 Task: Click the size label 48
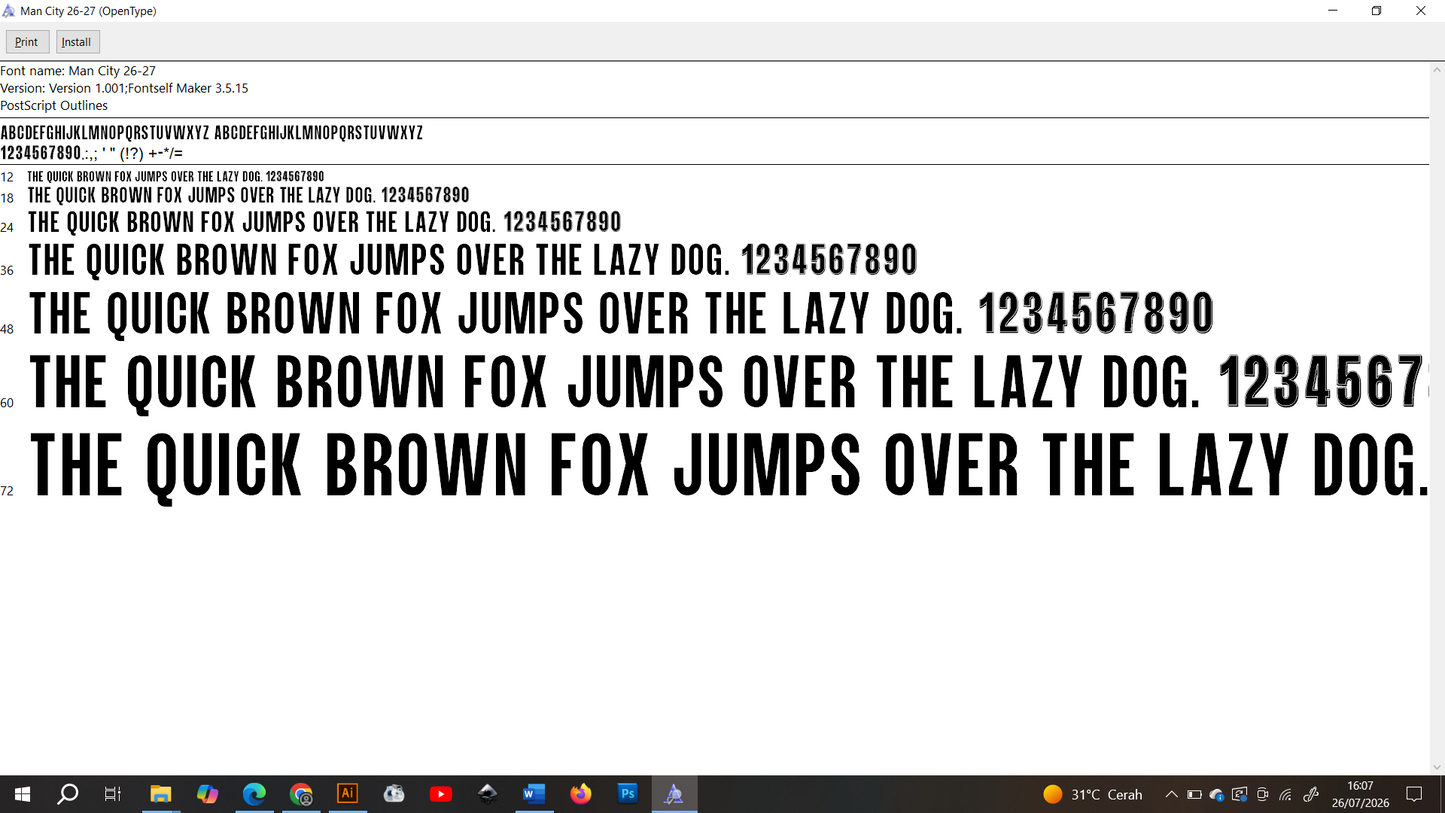click(7, 329)
